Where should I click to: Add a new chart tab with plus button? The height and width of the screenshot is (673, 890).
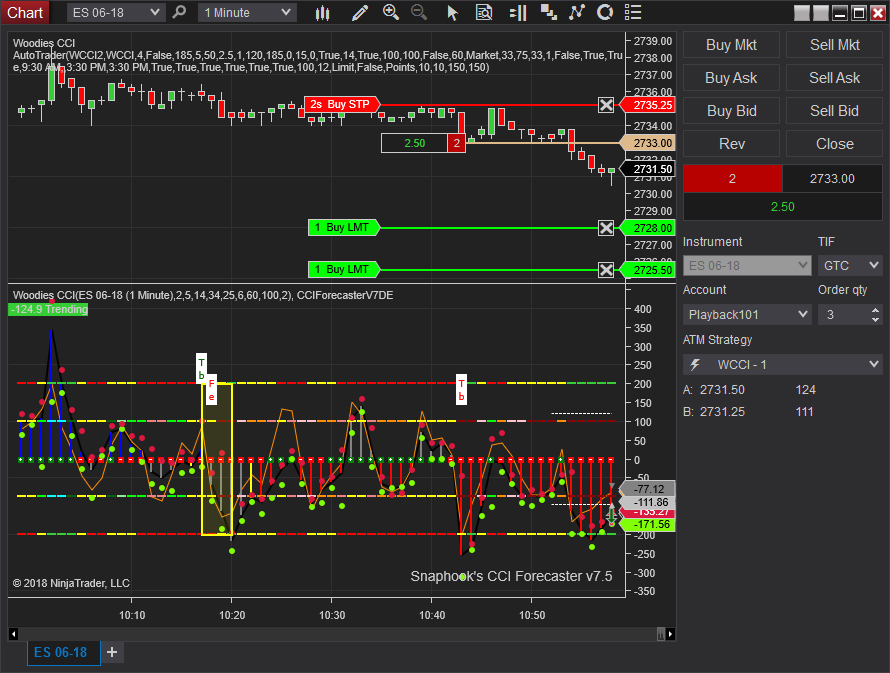pyautogui.click(x=112, y=652)
